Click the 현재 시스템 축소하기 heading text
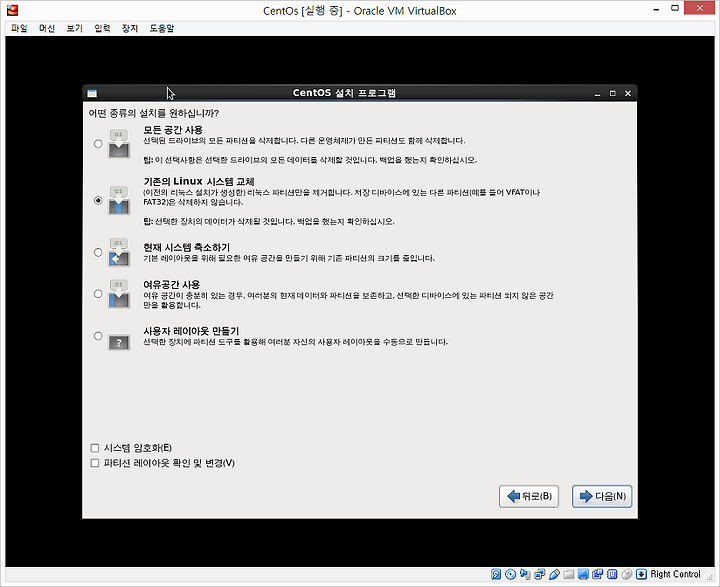Viewport: 720px width, 587px height. (186, 247)
